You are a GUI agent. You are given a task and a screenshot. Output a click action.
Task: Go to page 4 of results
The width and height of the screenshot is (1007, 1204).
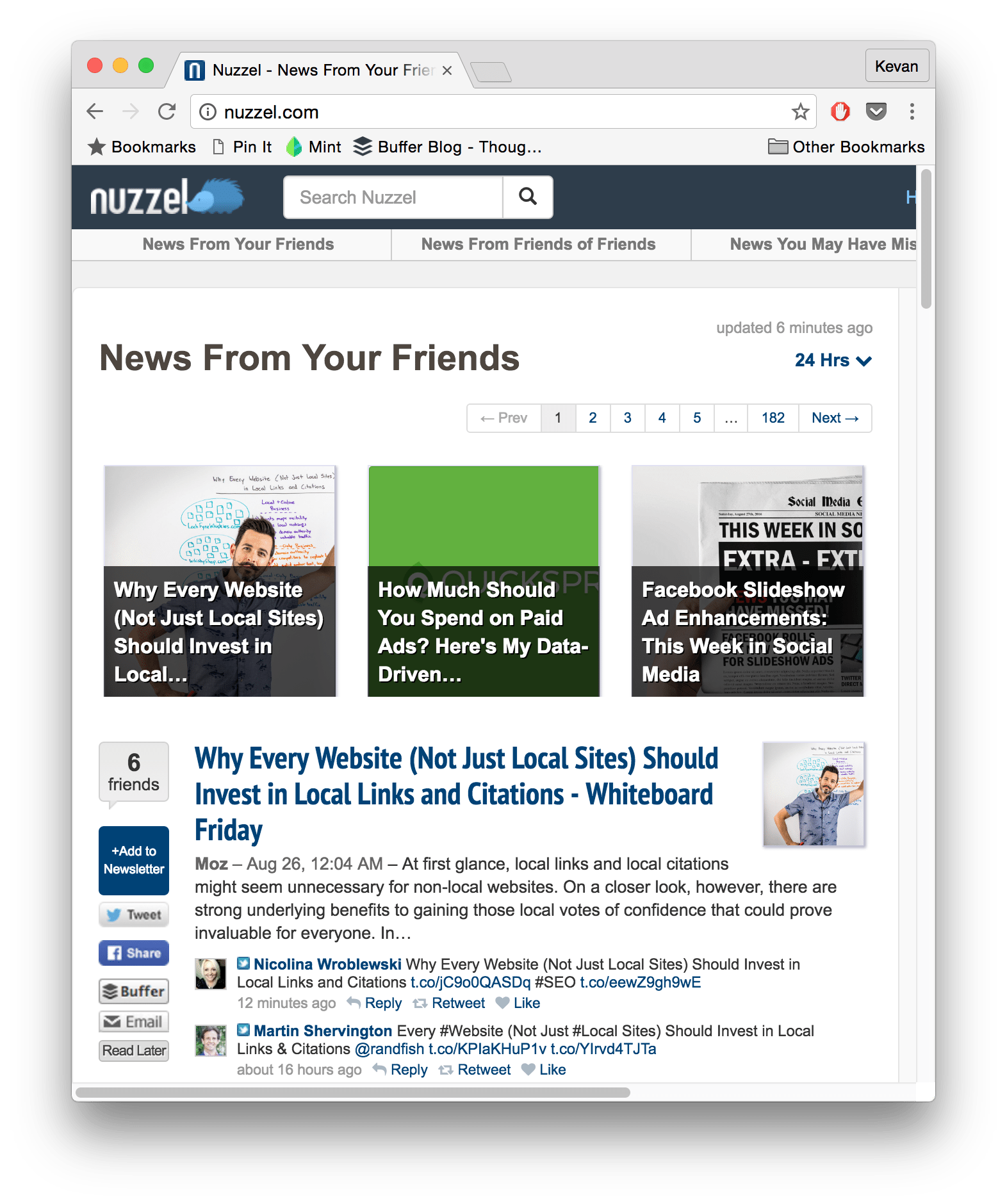pyautogui.click(x=662, y=418)
